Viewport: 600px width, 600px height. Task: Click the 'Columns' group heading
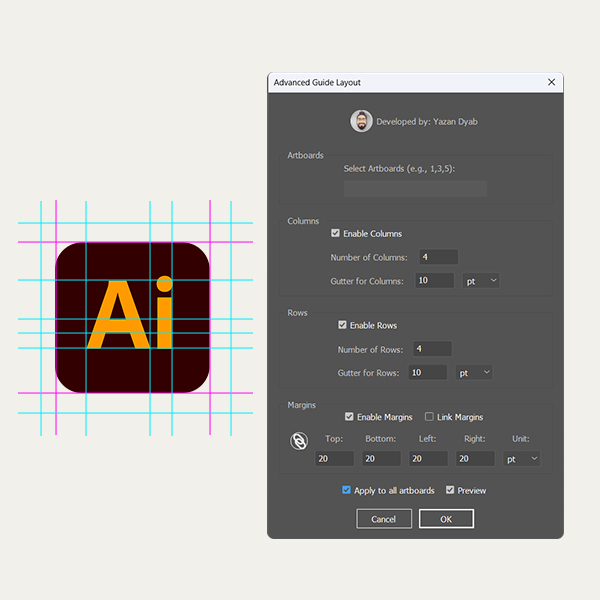point(303,221)
